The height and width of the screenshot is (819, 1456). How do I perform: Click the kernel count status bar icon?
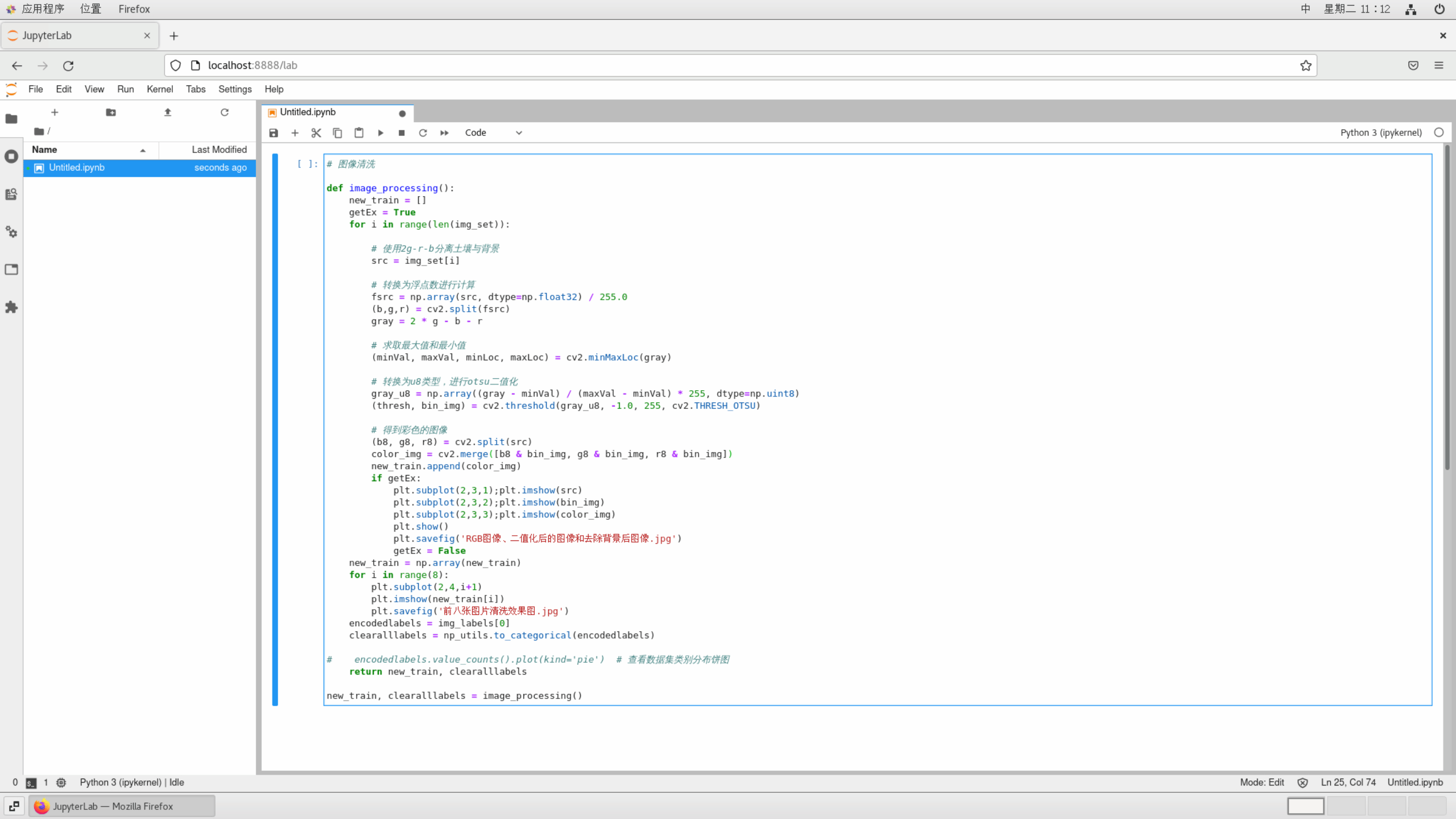(x=61, y=783)
